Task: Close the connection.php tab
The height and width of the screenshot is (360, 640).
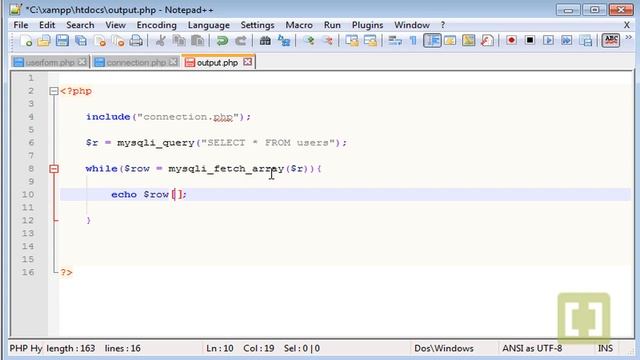Action: tap(173, 62)
